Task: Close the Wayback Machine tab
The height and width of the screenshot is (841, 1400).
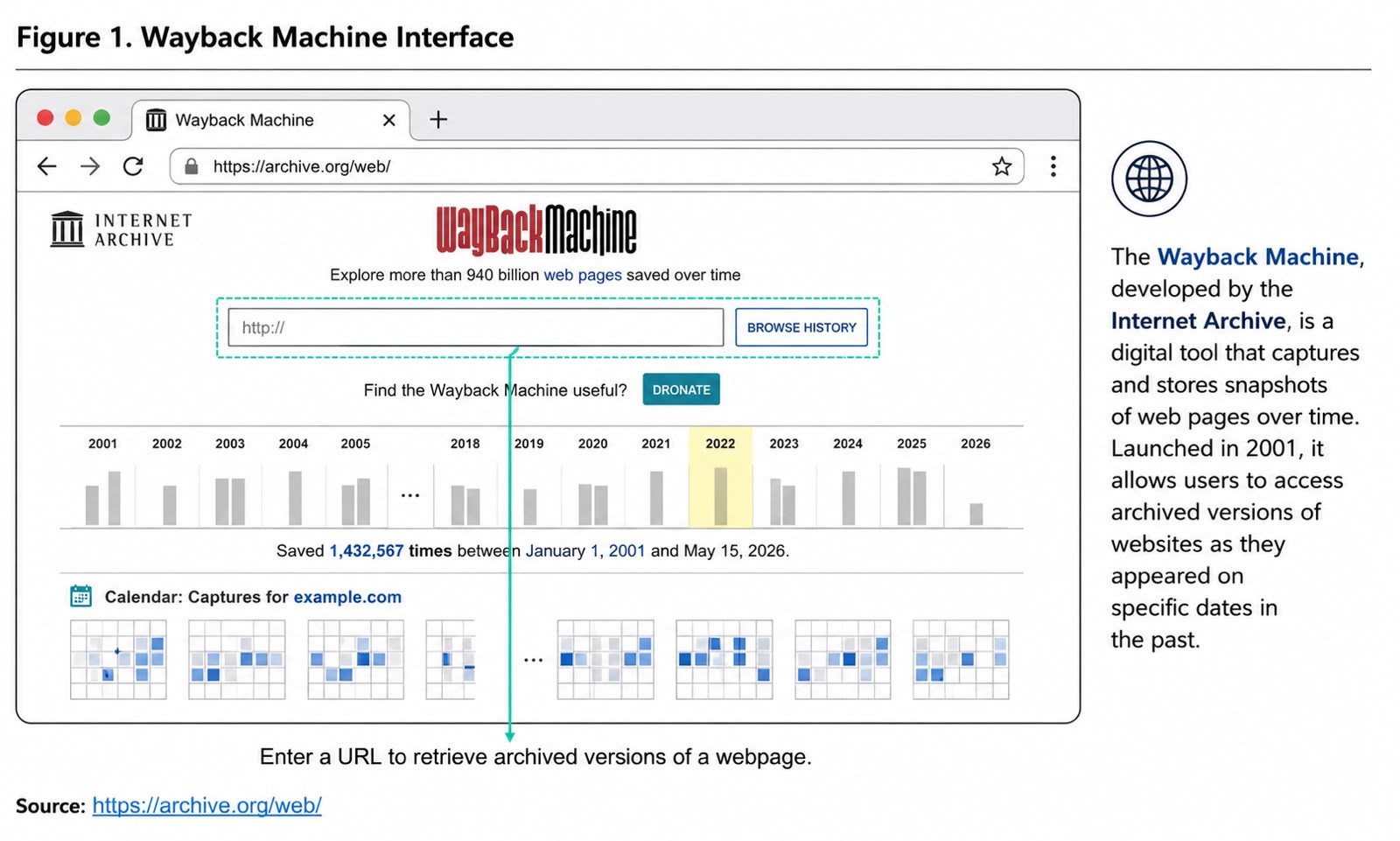Action: [x=389, y=120]
